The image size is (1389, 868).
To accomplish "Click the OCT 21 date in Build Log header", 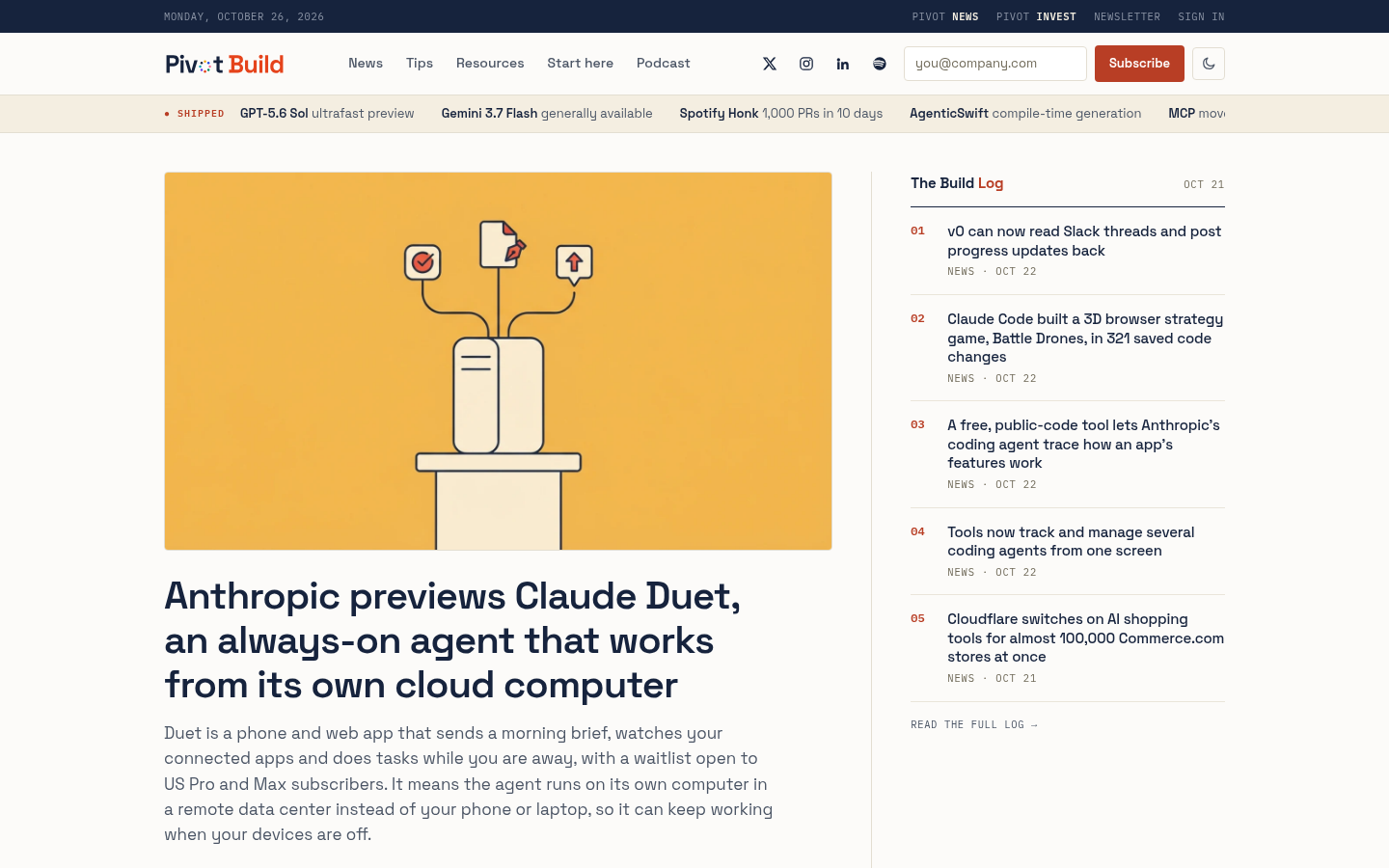I will [x=1204, y=184].
